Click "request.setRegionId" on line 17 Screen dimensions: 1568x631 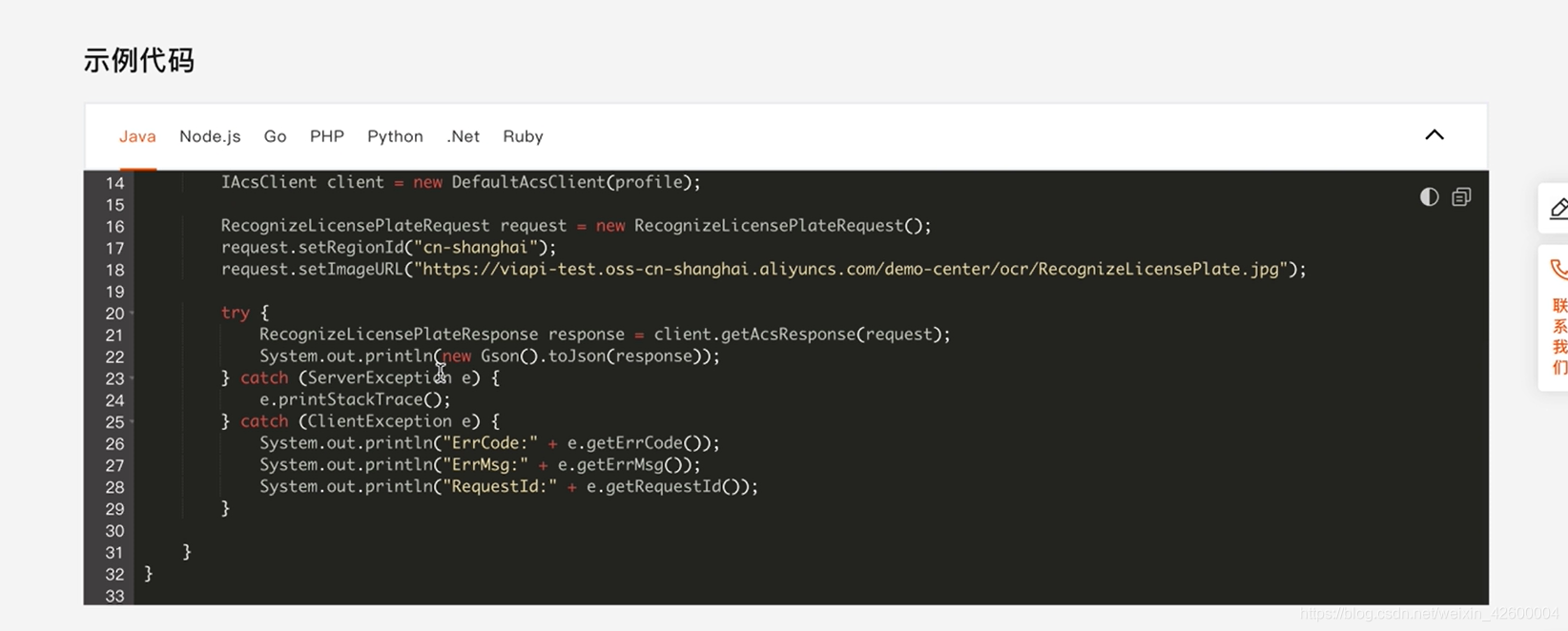tap(312, 248)
